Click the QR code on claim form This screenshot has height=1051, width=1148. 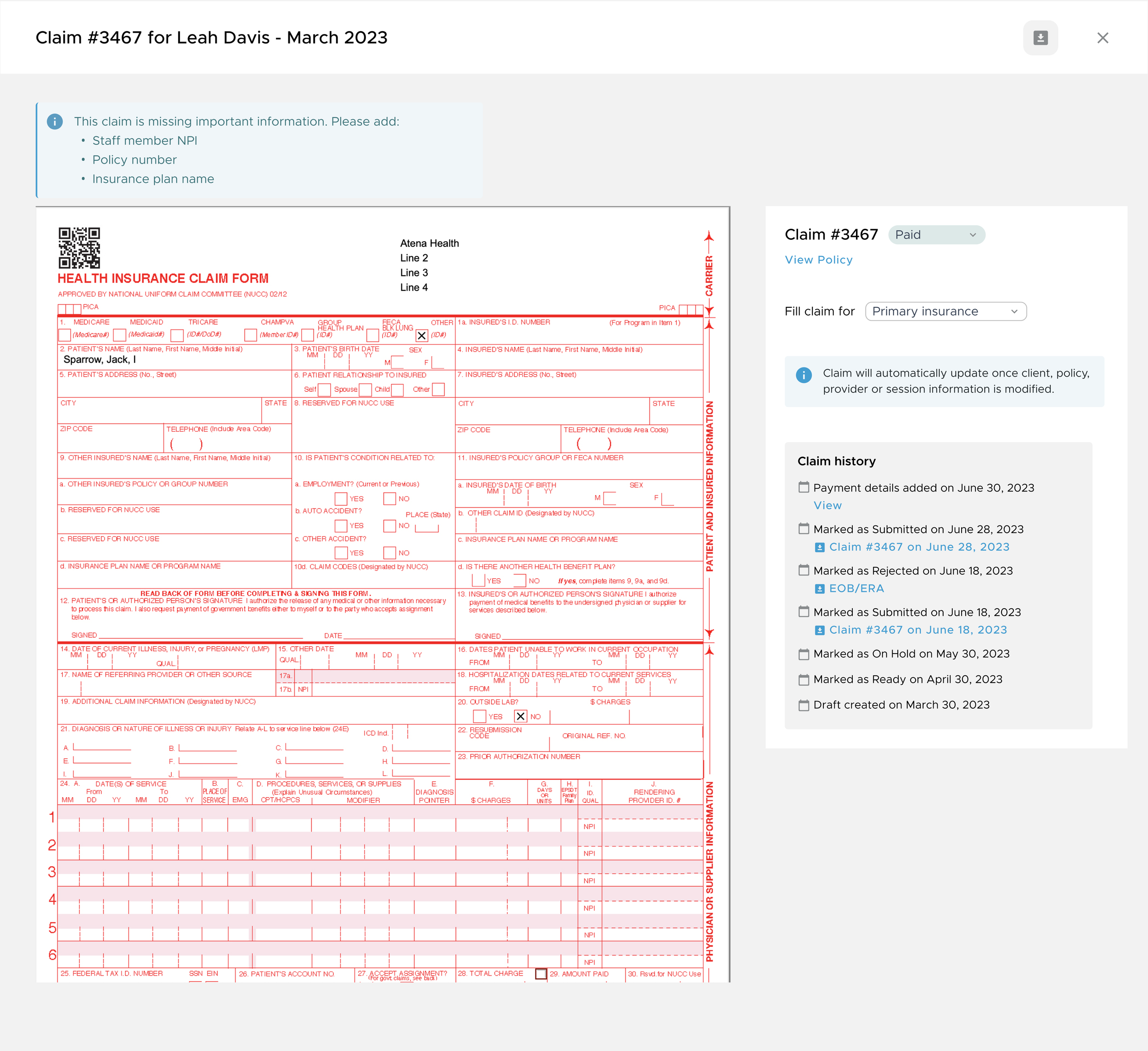pos(79,248)
